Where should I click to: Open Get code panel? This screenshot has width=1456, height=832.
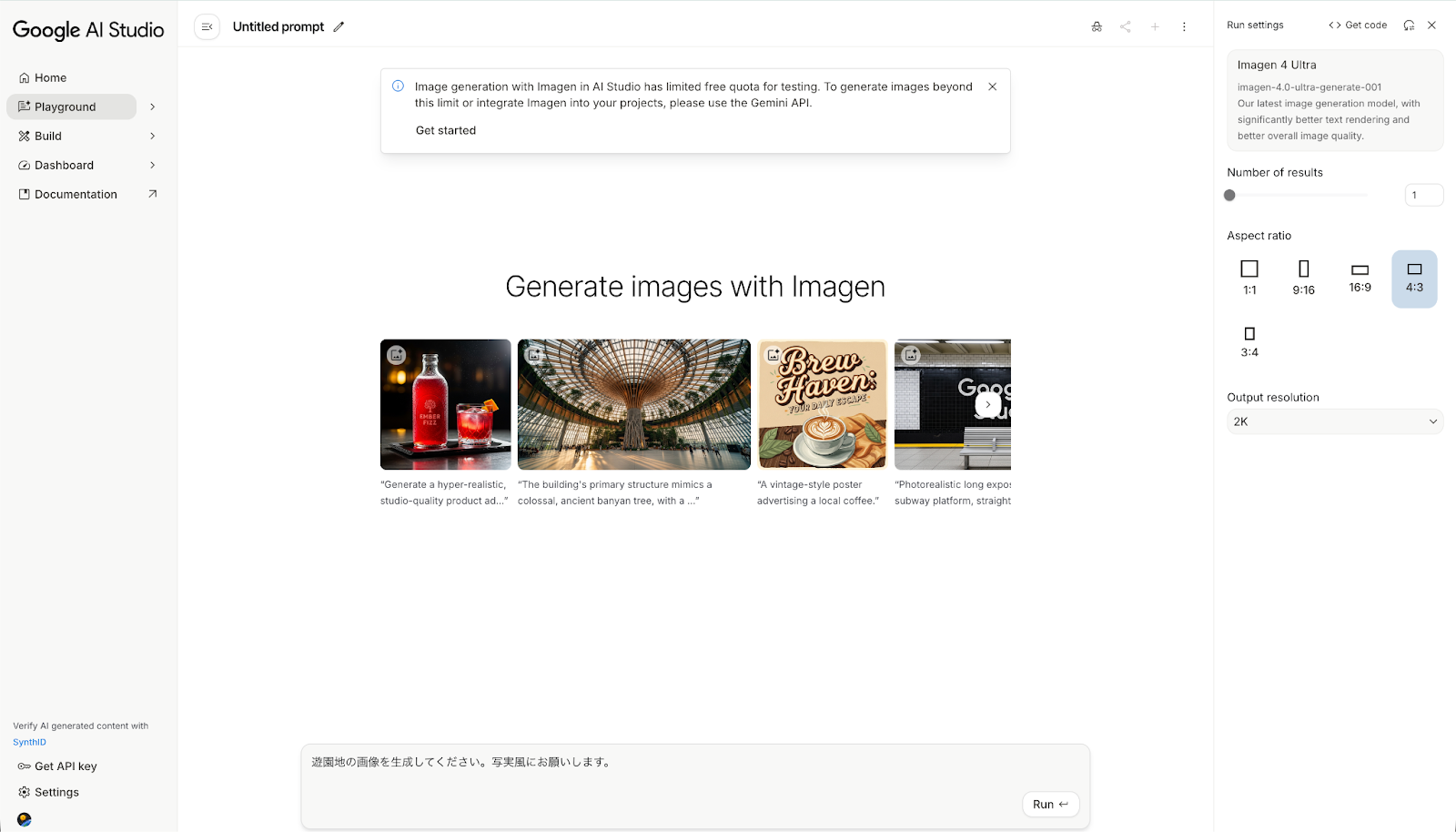click(1358, 25)
